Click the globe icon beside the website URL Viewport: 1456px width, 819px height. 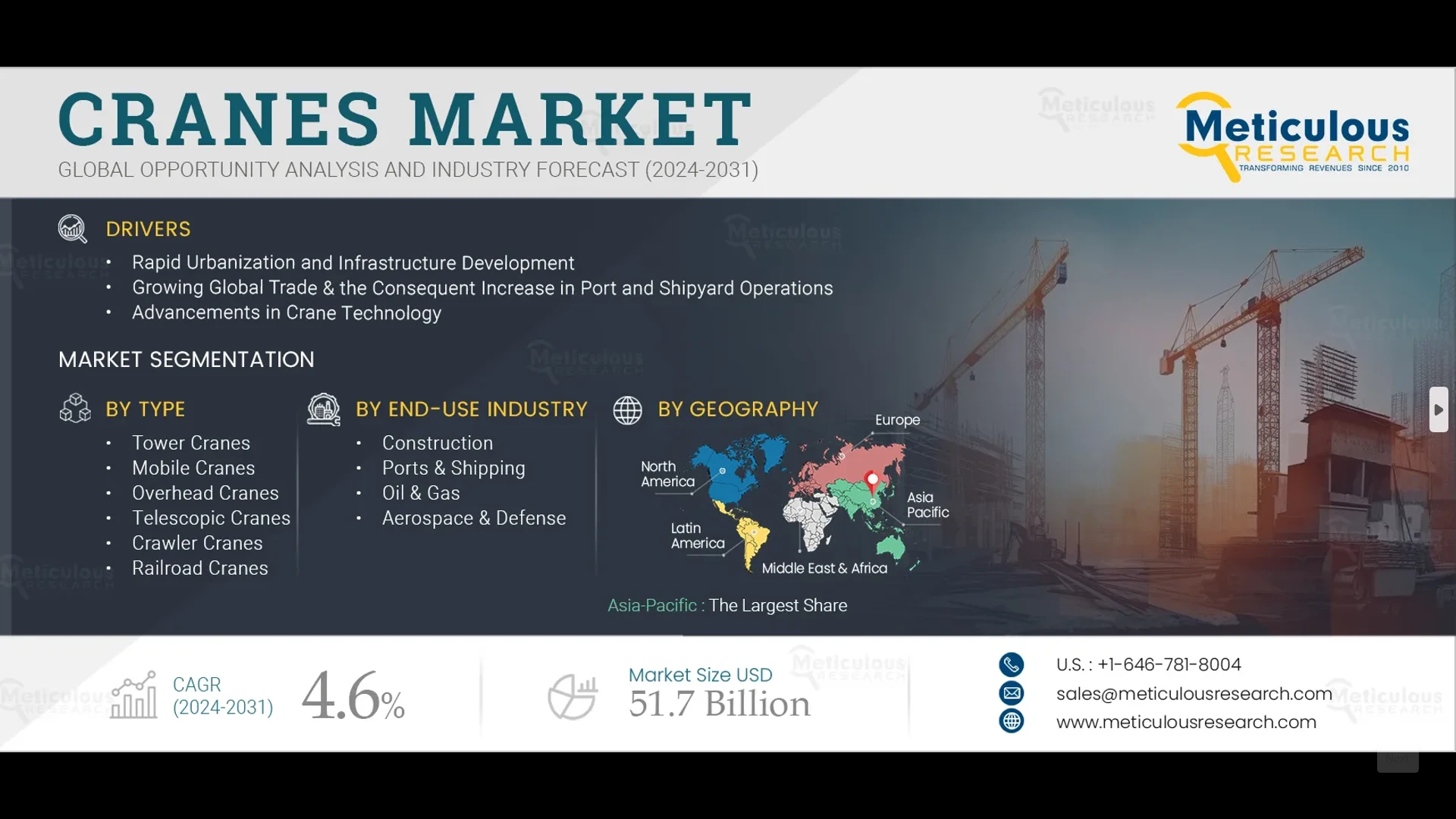pyautogui.click(x=1012, y=721)
